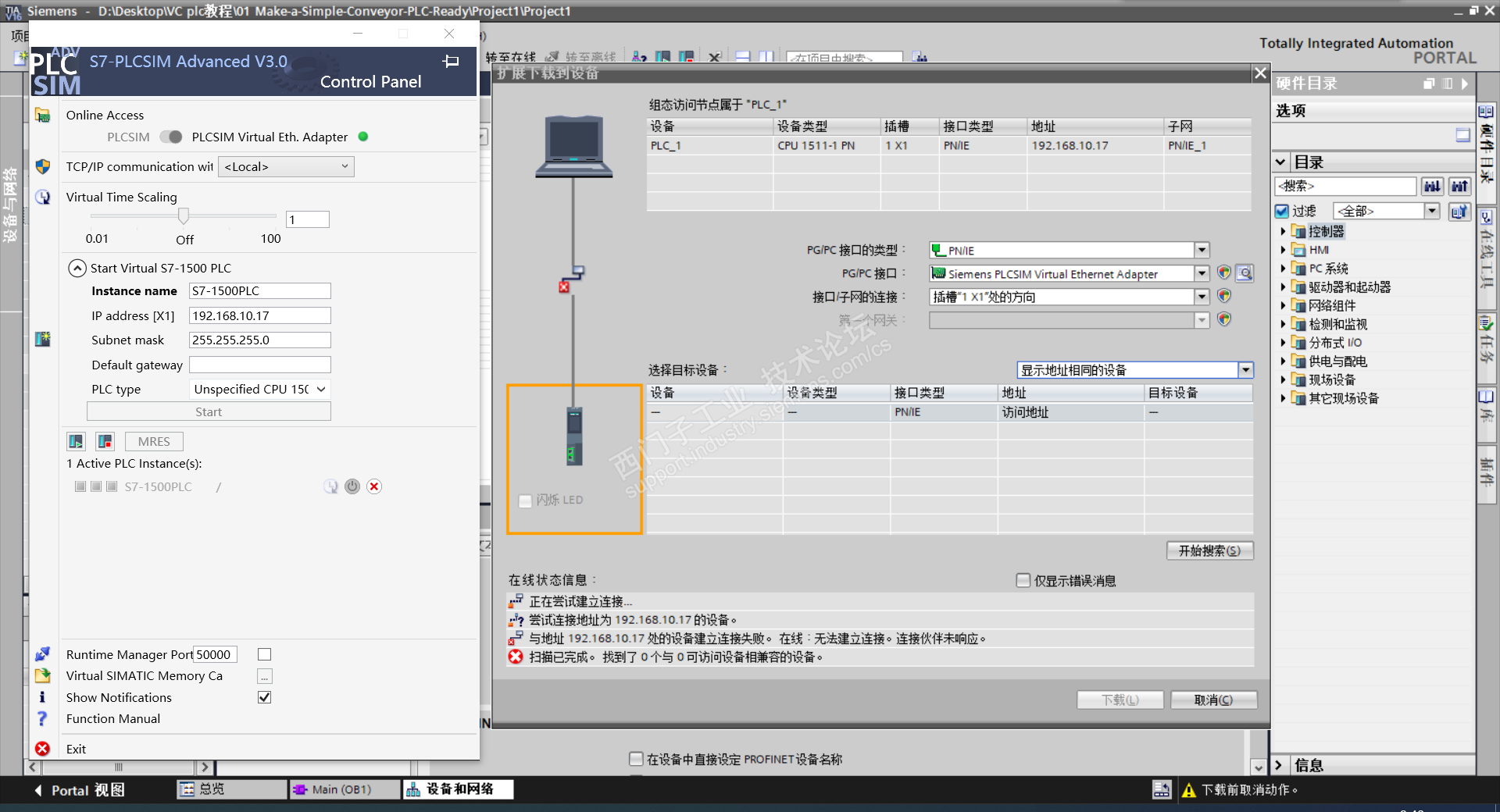The image size is (1500, 812).
Task: Check the 仅显示错误消息 checkbox
Action: point(1023,580)
